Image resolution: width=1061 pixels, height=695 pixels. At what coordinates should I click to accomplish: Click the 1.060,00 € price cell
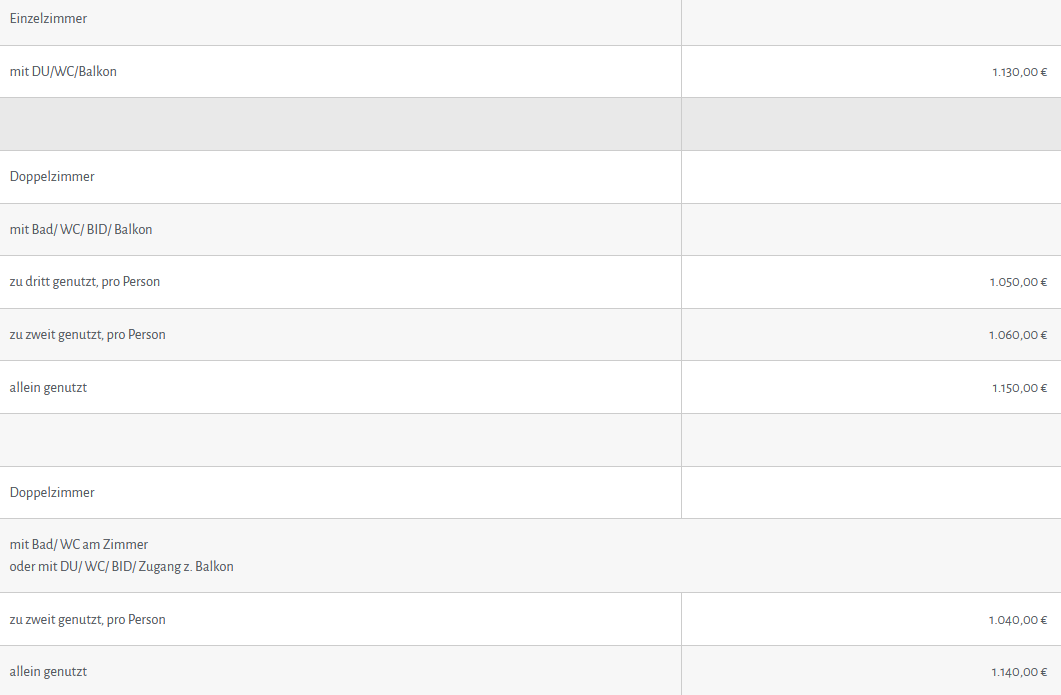tap(871, 335)
